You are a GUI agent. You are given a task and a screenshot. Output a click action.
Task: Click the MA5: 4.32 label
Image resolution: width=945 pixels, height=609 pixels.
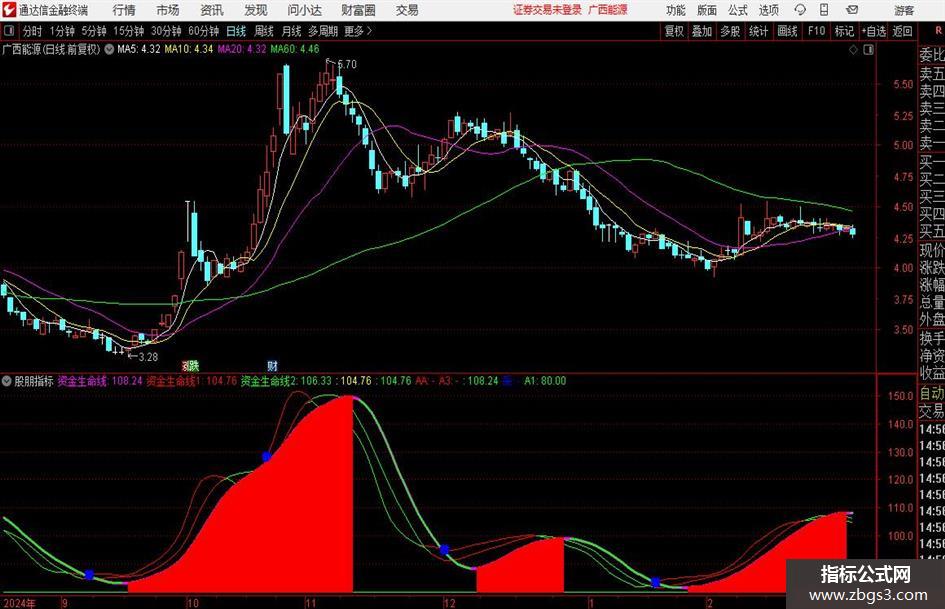point(139,49)
